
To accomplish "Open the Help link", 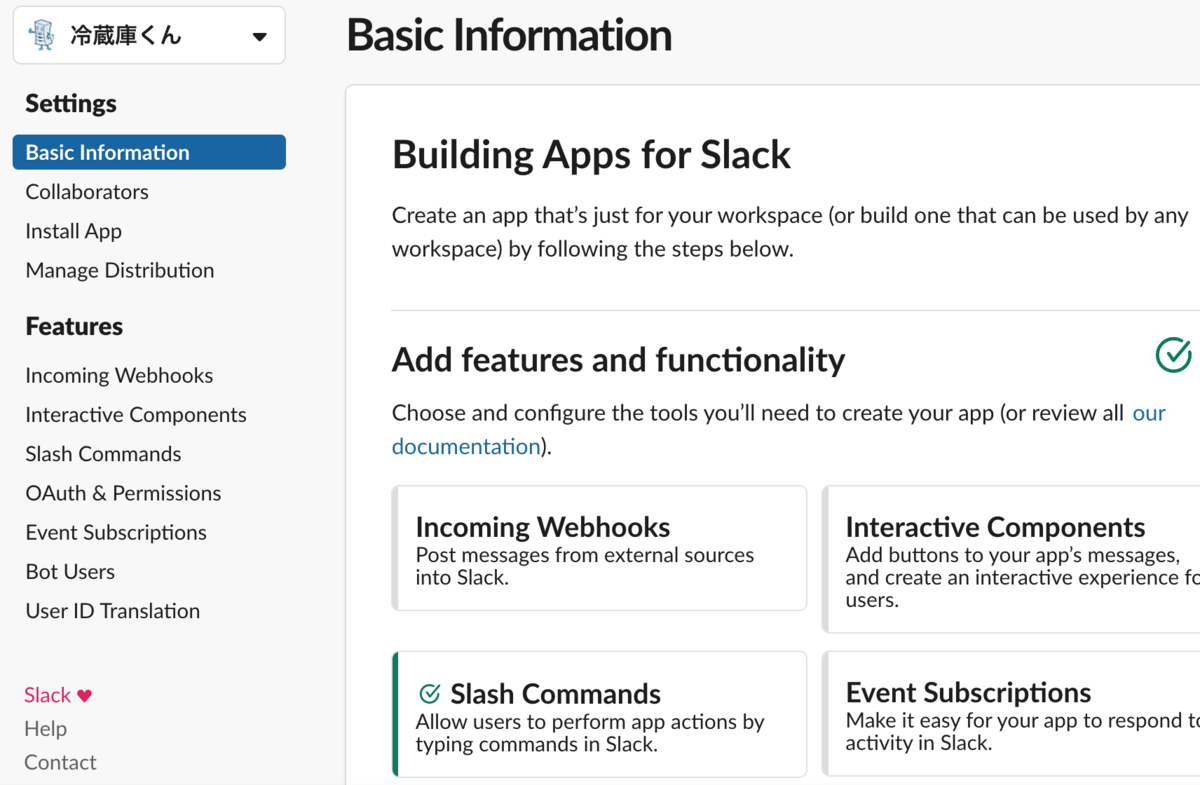I will coord(45,729).
